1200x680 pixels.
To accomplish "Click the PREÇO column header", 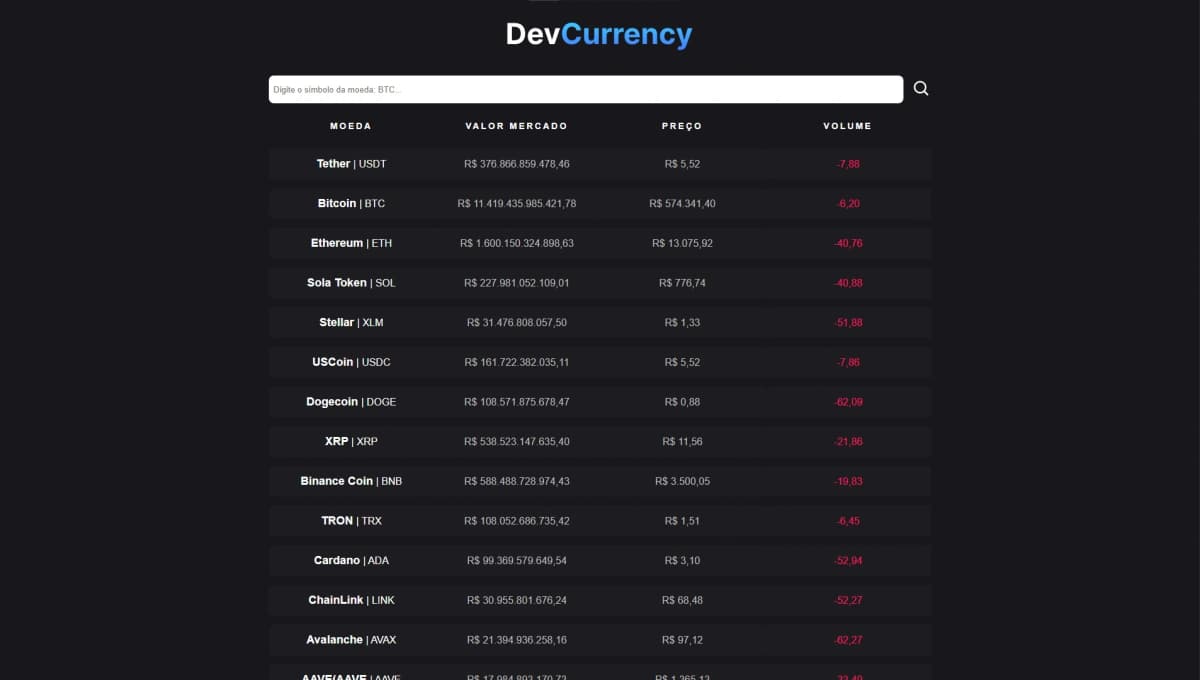I will (x=682, y=126).
